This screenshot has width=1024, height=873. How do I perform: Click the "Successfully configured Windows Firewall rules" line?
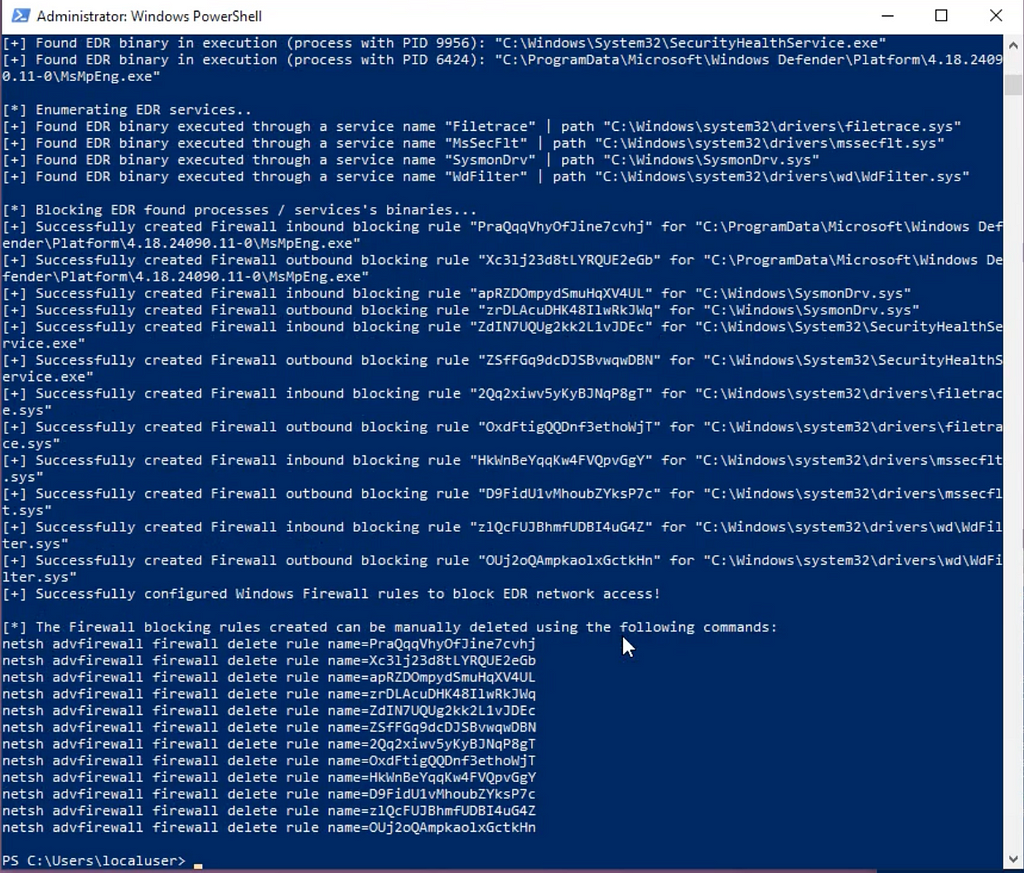(x=331, y=594)
